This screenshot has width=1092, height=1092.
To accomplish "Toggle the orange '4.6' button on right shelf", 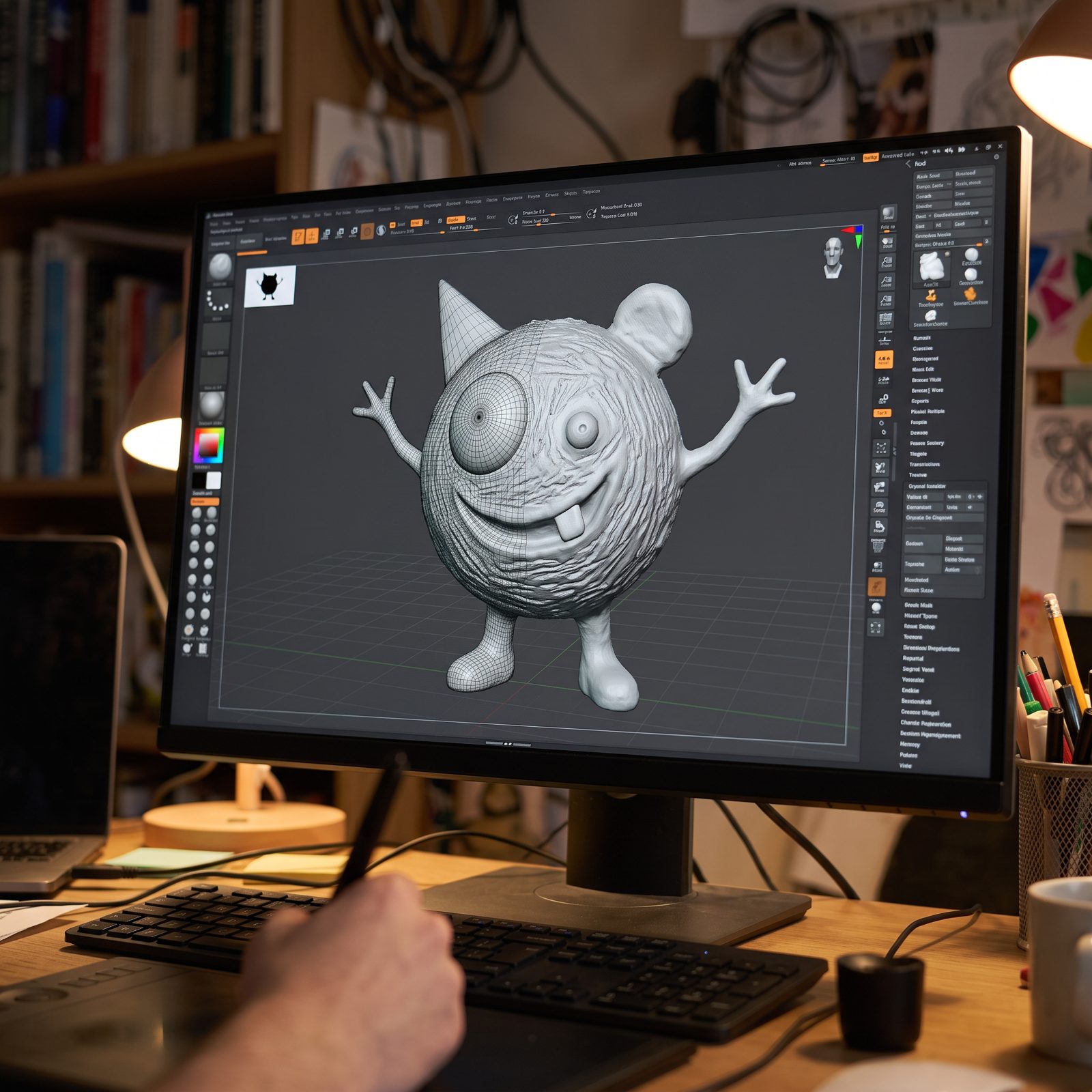I will tap(884, 360).
